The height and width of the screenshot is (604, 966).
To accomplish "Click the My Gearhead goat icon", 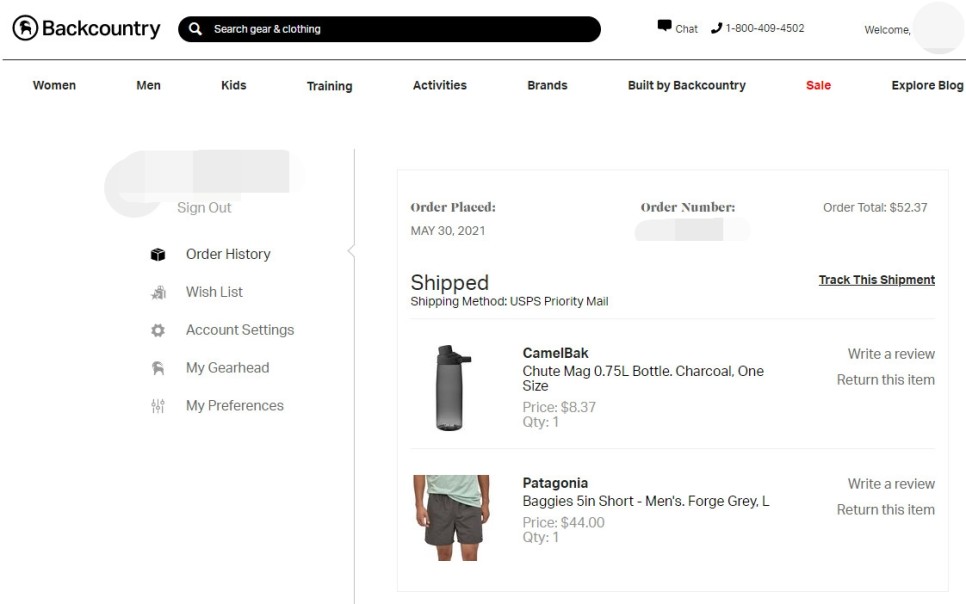I will coord(158,368).
